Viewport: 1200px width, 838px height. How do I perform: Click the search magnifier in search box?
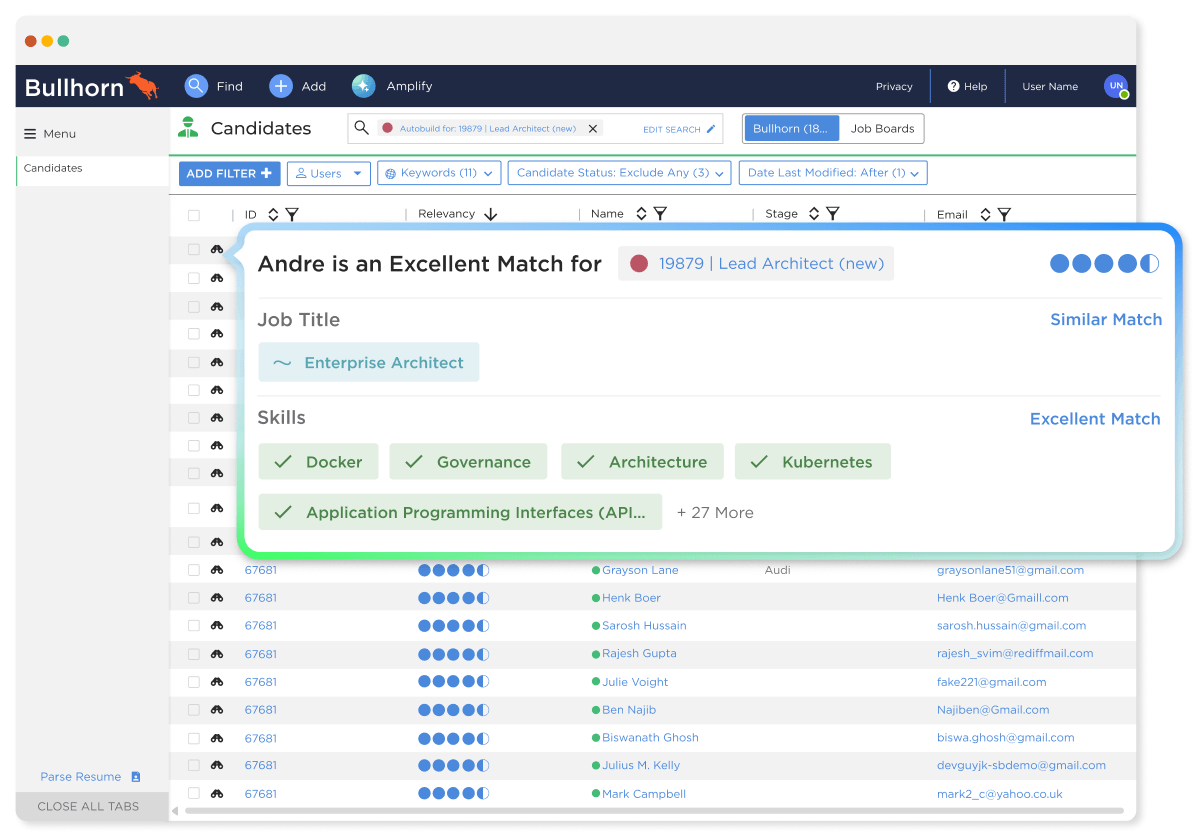362,128
